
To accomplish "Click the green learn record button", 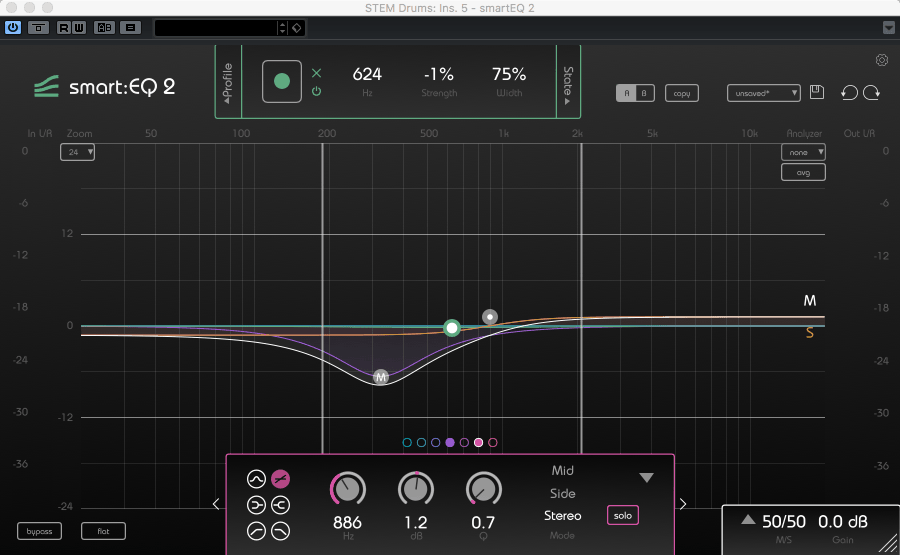I will 282,81.
